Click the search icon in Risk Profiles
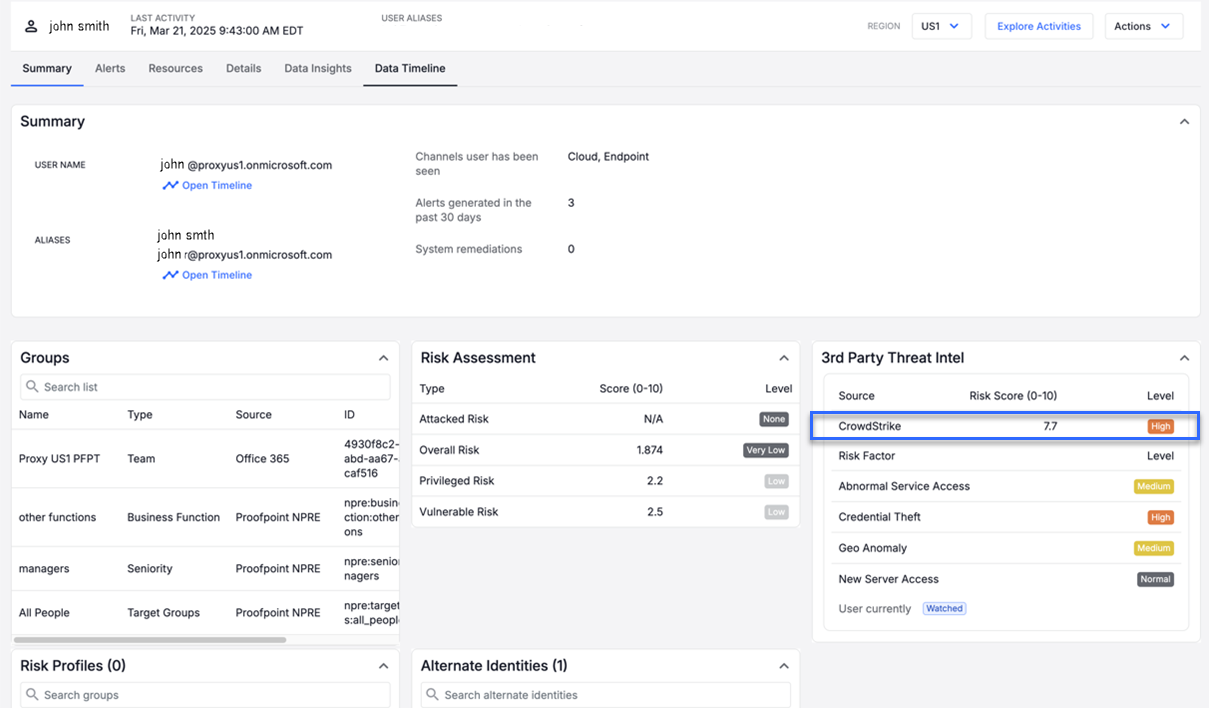The image size is (1209, 708). pos(33,695)
